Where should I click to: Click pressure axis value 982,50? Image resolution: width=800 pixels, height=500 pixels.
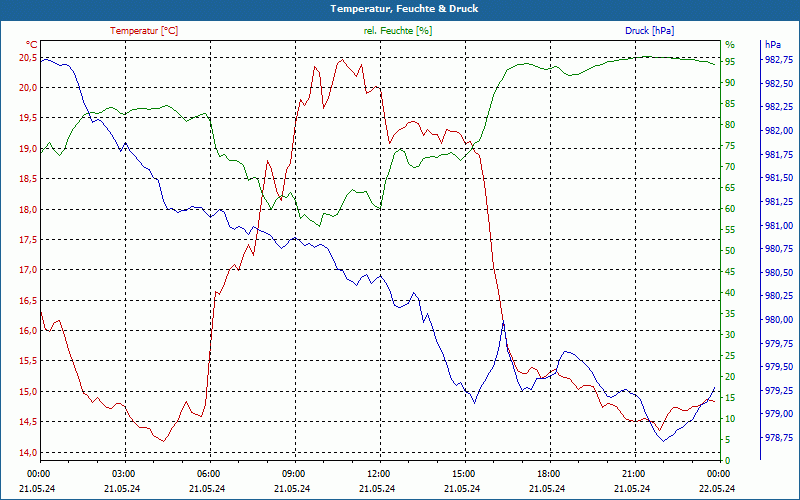(x=779, y=83)
